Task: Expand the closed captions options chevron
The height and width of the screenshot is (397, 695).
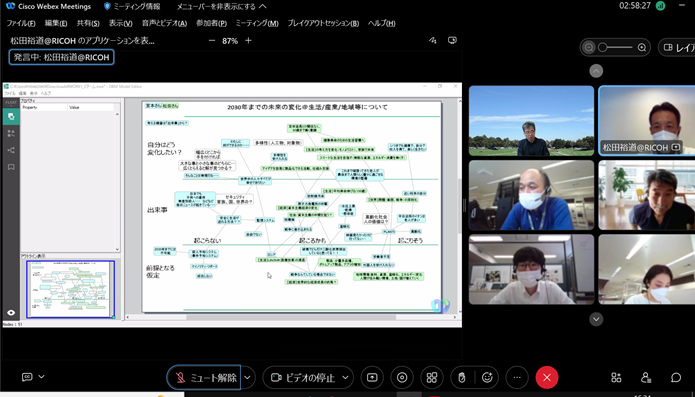Action: click(42, 377)
